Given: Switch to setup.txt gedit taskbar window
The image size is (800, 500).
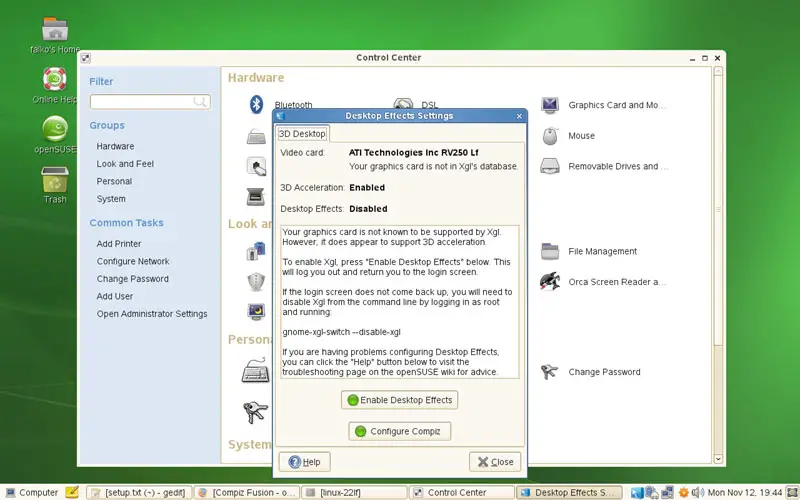Looking at the screenshot, I should point(139,492).
